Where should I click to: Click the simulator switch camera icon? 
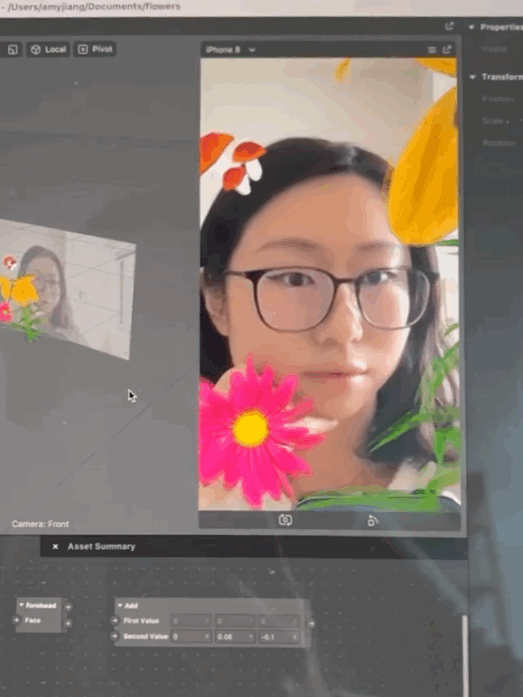point(285,520)
